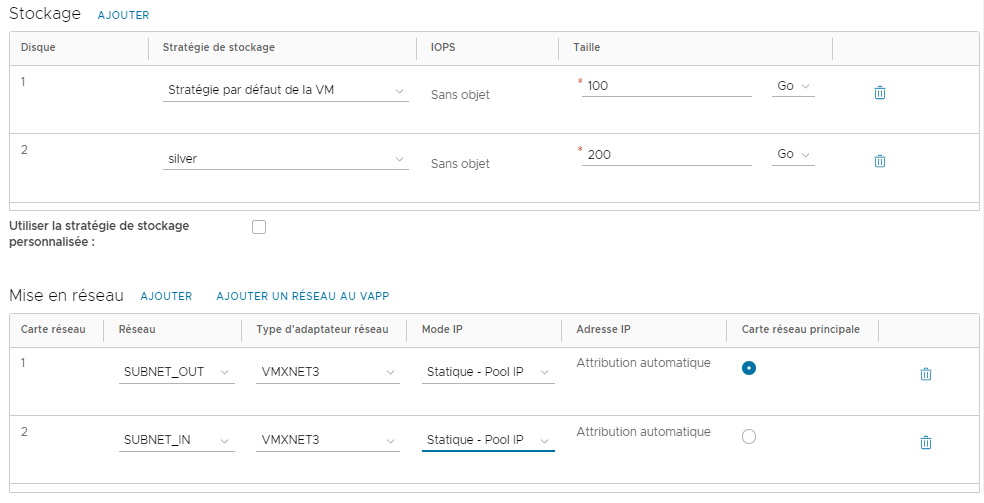This screenshot has width=984, height=503.
Task: Open SUBNET_IN network dropdown
Action: (x=176, y=440)
